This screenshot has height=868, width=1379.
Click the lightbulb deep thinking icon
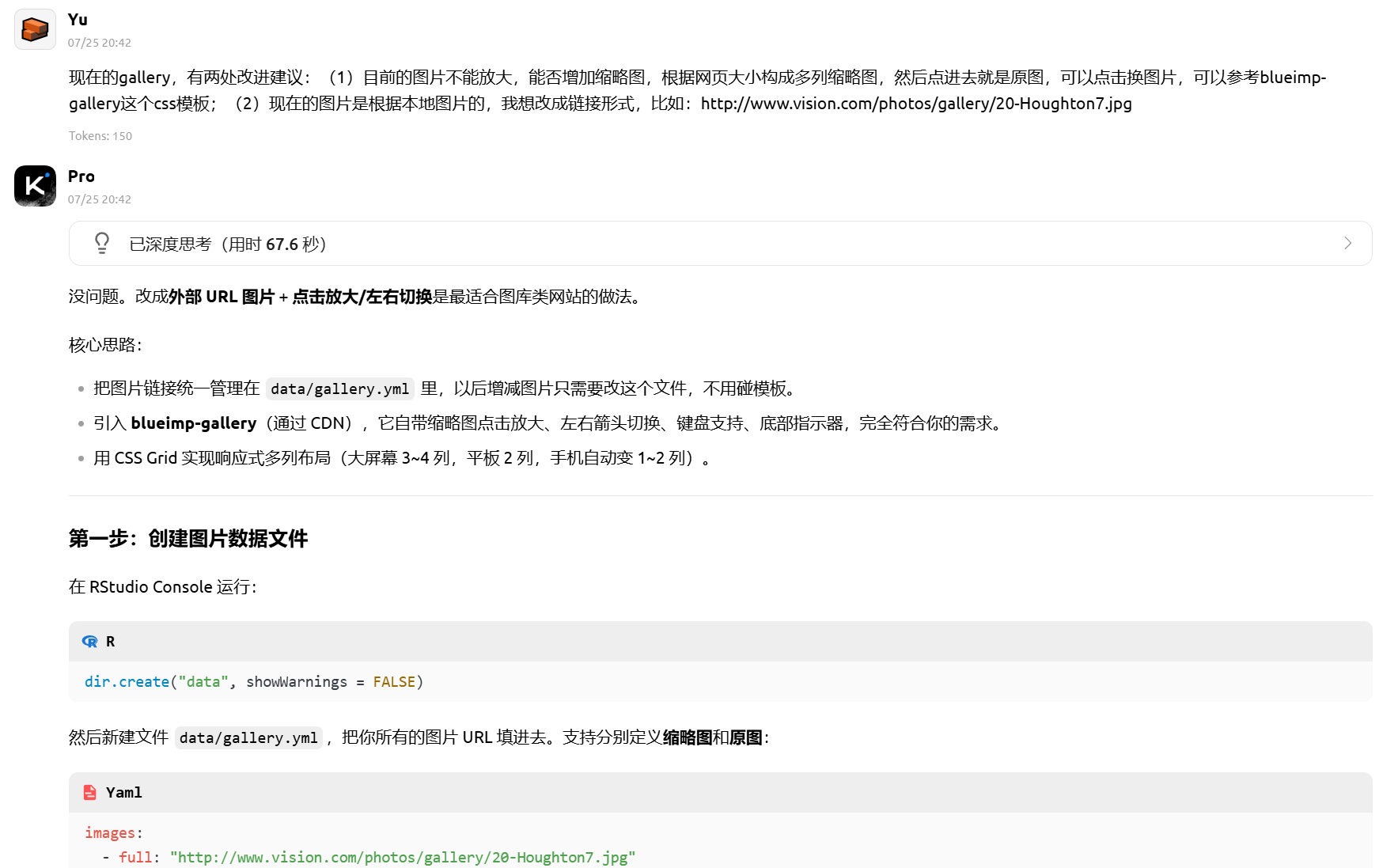coord(102,243)
